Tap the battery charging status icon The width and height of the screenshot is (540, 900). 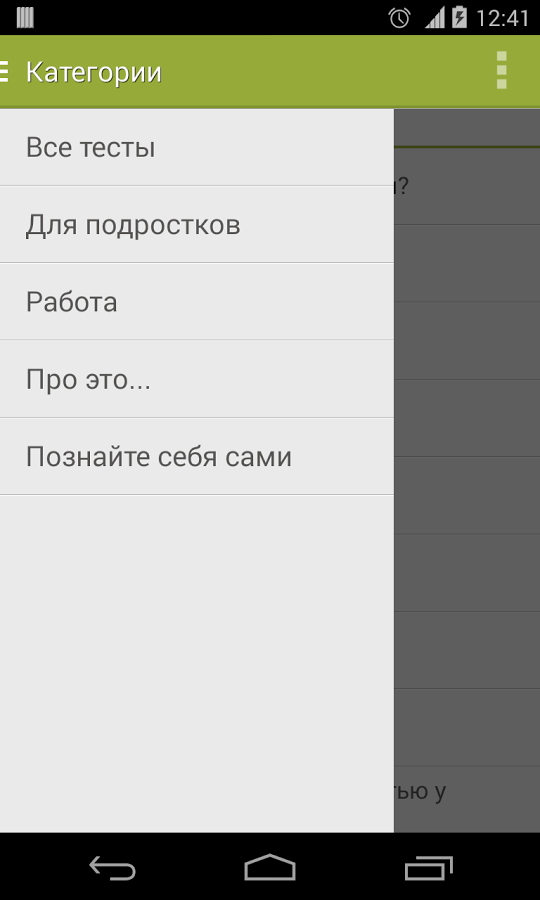coord(460,17)
